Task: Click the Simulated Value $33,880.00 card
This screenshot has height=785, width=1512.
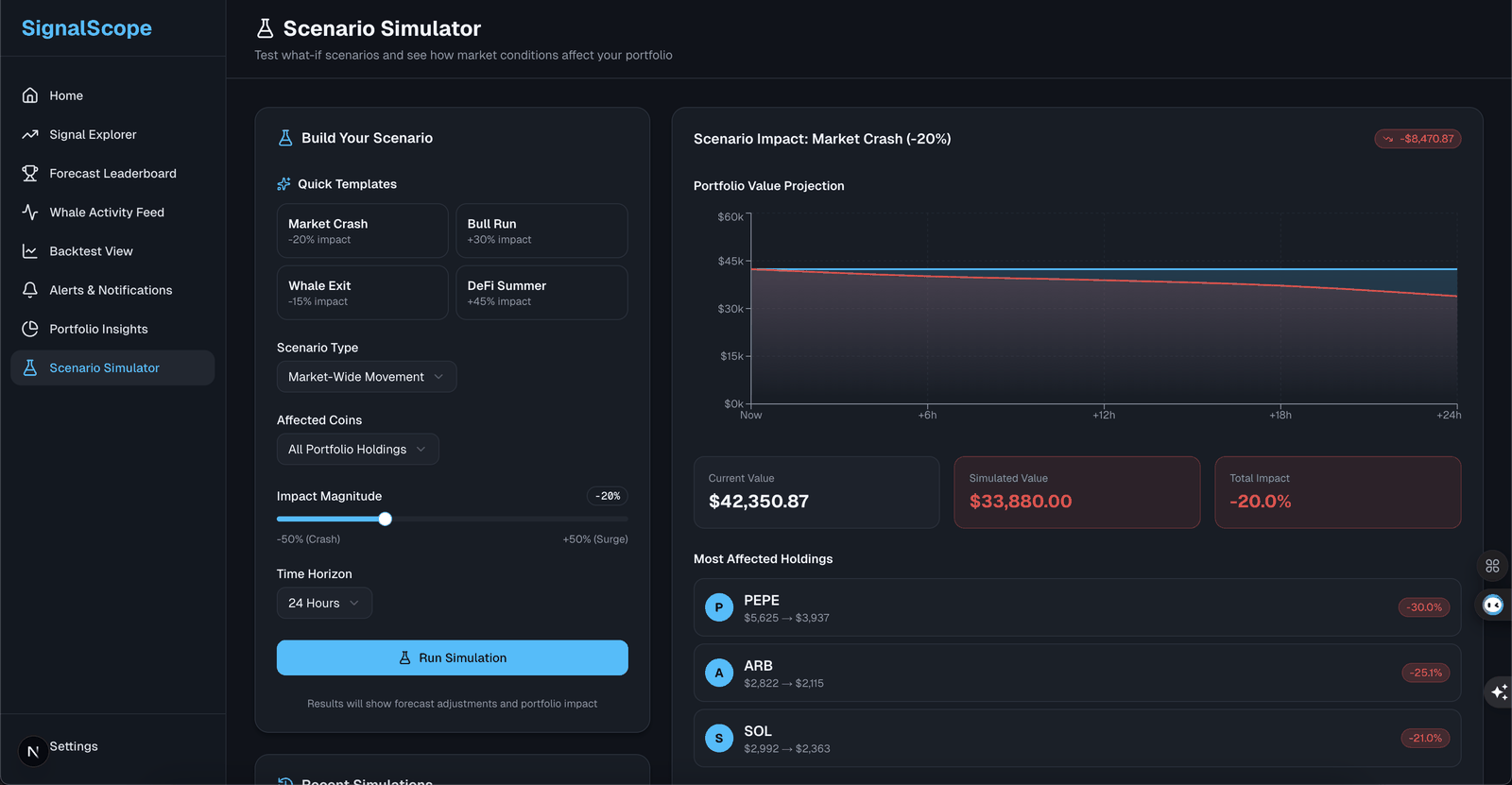Action: click(x=1077, y=492)
